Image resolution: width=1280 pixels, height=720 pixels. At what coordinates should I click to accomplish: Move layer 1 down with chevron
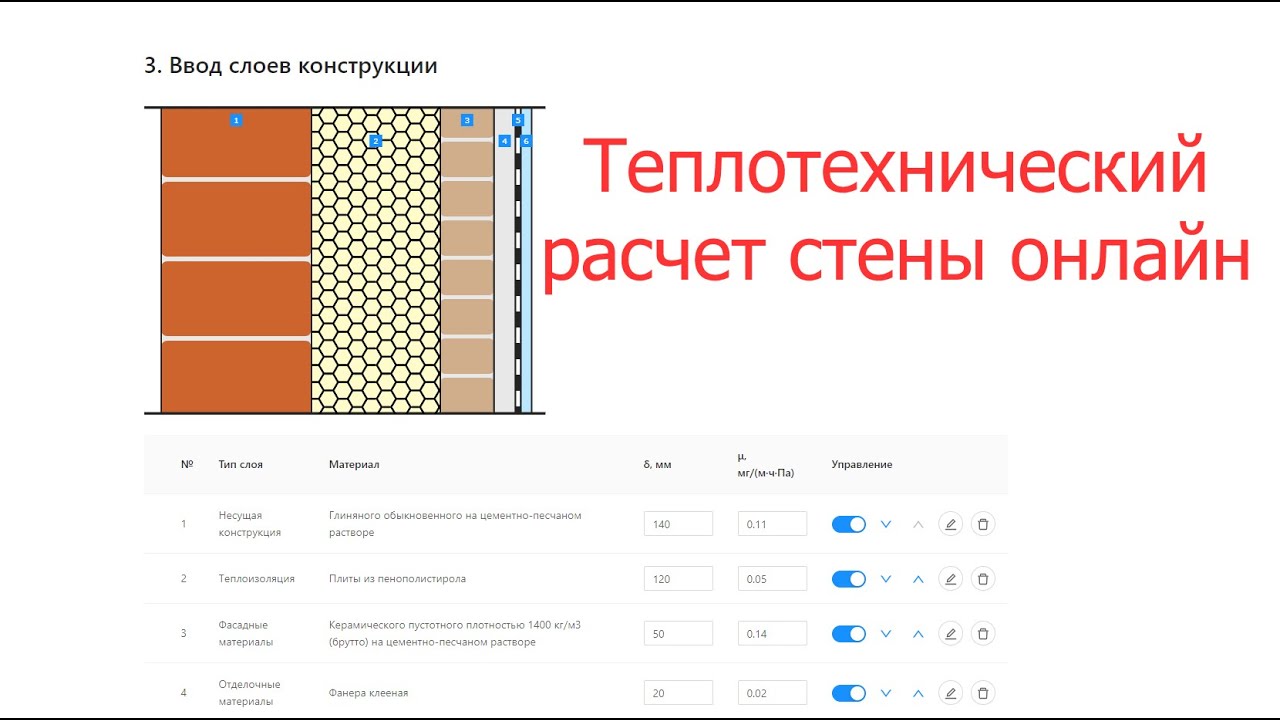pyautogui.click(x=885, y=524)
